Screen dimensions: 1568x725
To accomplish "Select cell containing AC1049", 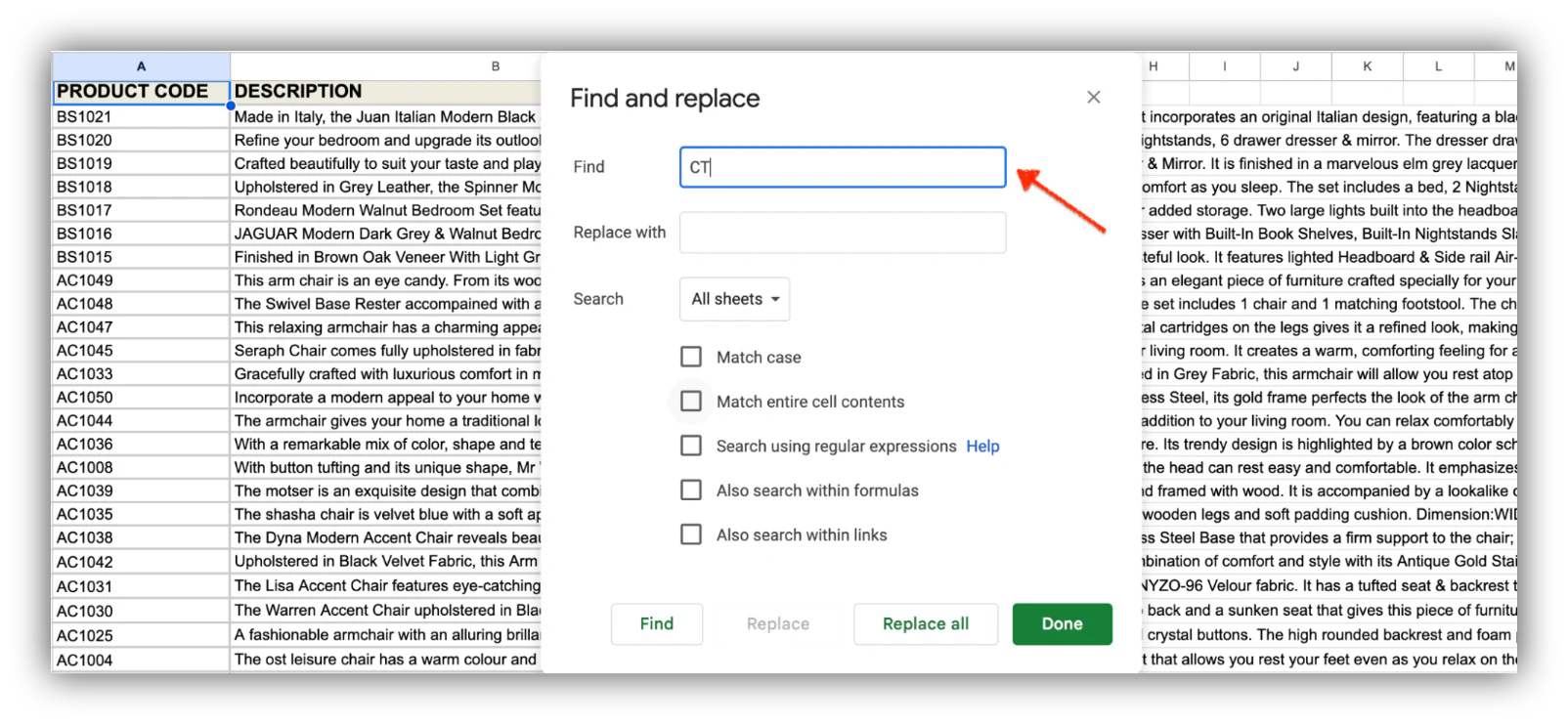I will pos(141,280).
